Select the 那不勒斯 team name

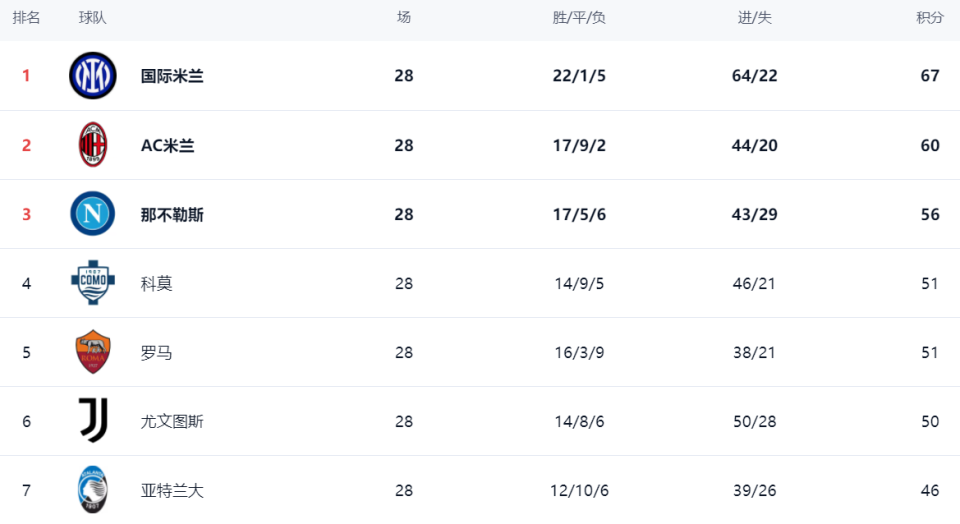(172, 214)
